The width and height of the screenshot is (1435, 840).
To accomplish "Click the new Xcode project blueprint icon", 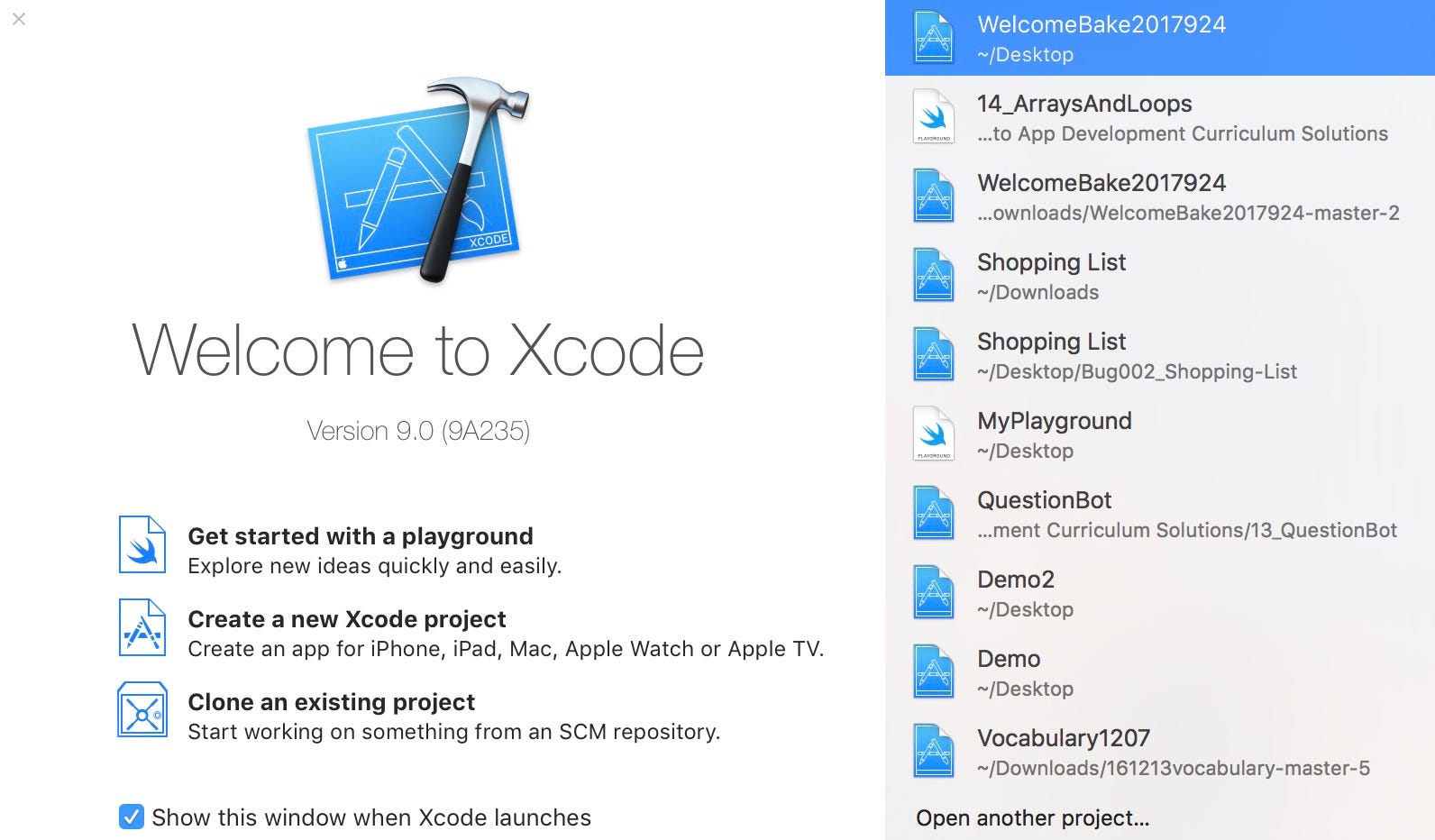I will [142, 627].
